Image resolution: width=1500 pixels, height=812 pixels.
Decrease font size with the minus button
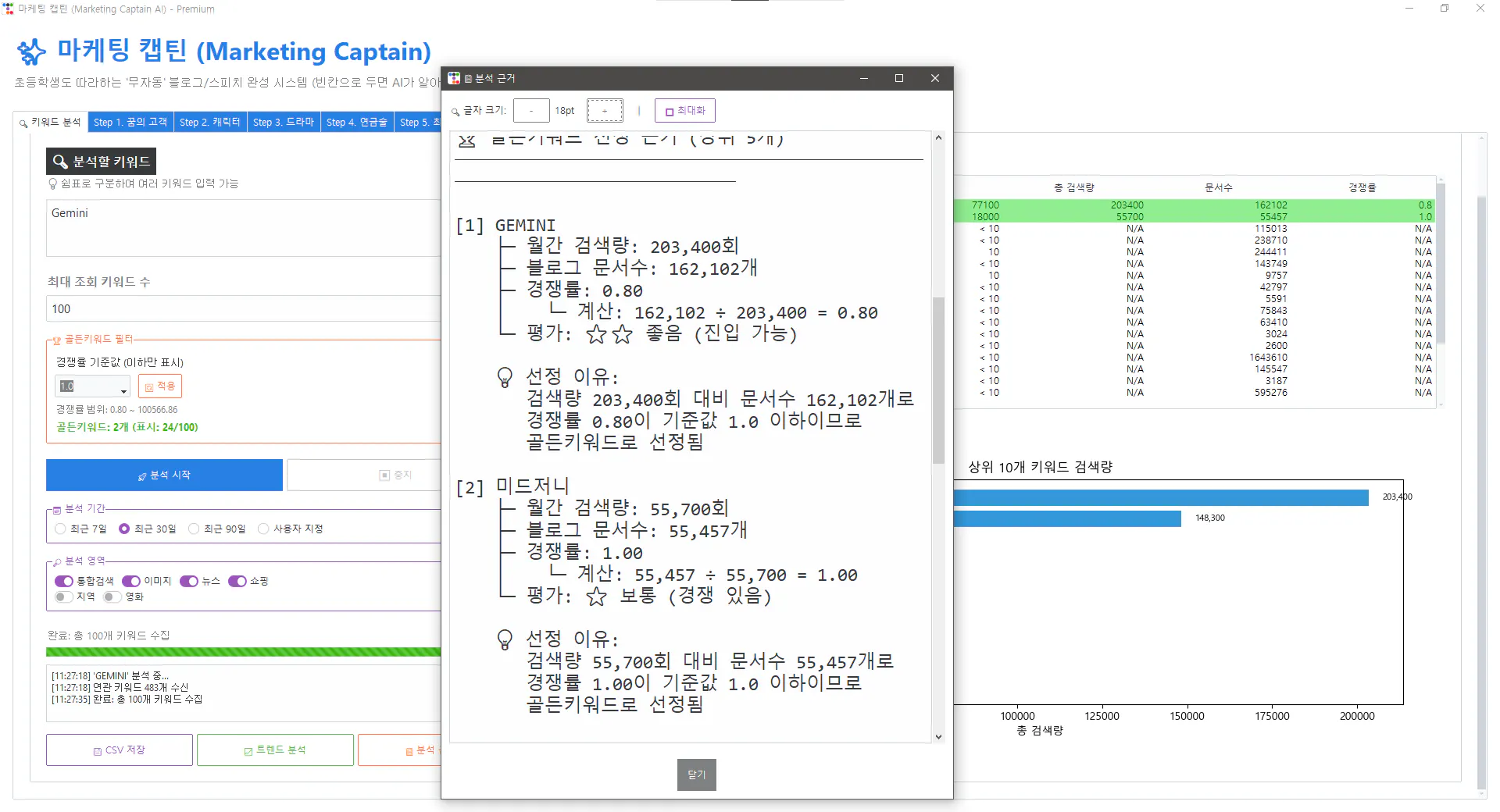pyautogui.click(x=531, y=111)
